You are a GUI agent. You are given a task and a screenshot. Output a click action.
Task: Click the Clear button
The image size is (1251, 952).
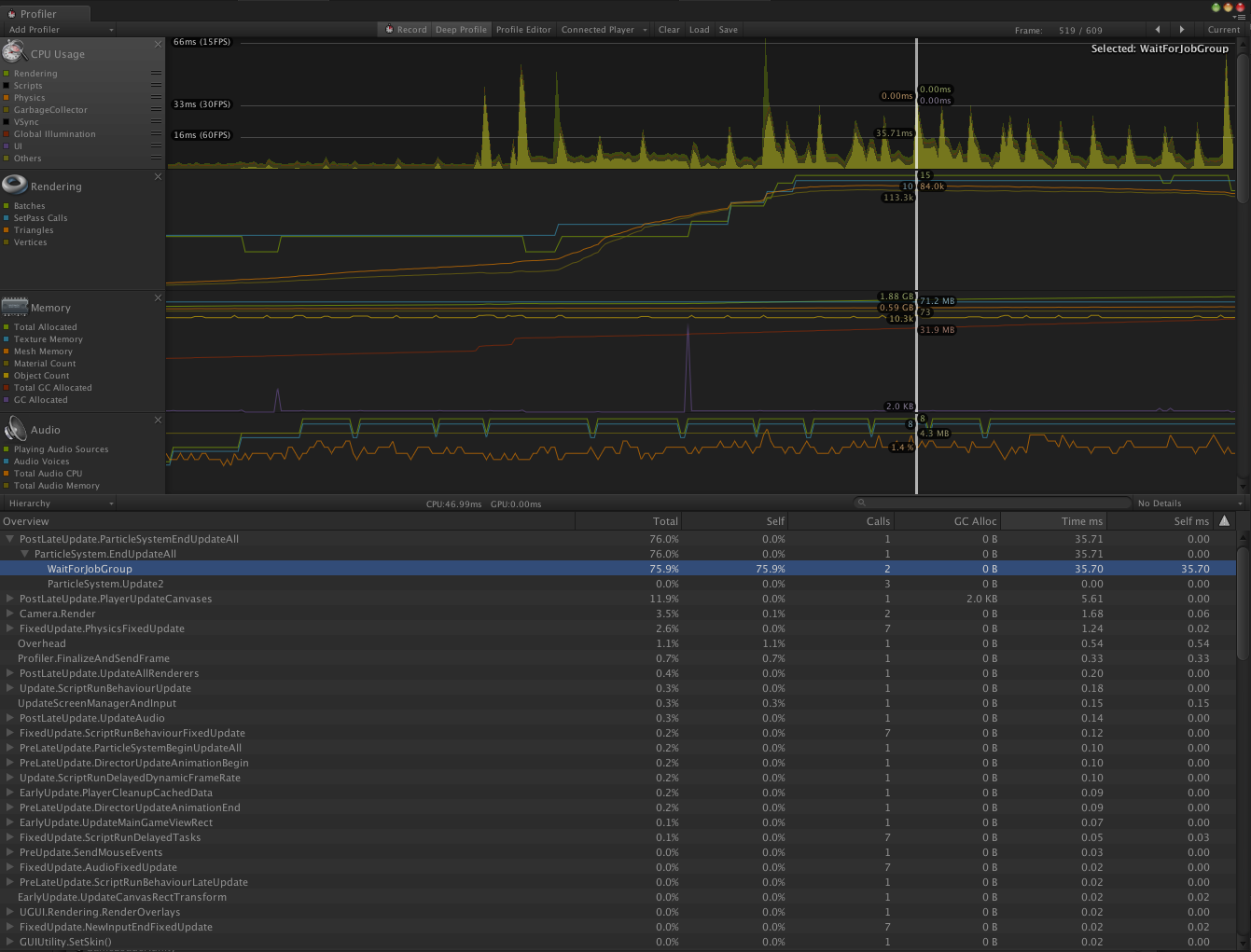(669, 30)
